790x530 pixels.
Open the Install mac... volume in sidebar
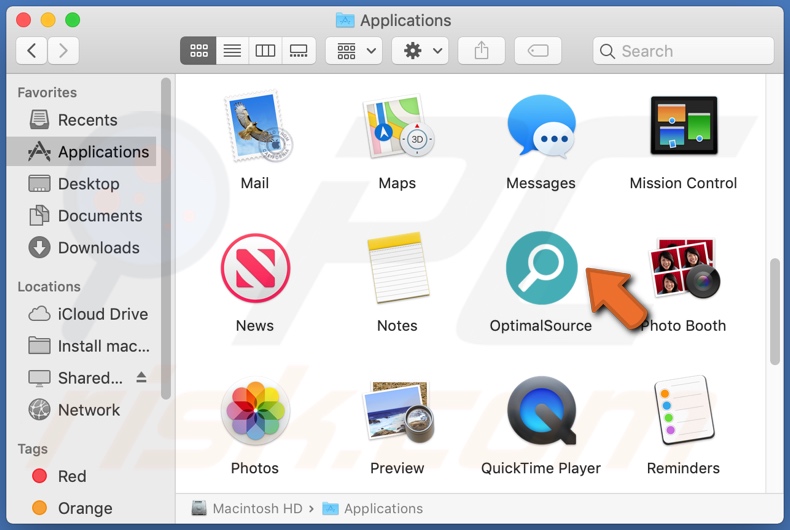(81, 346)
